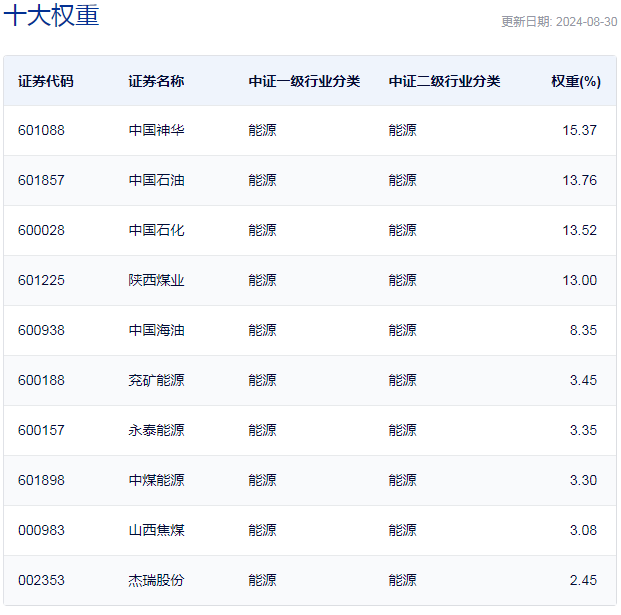
Task: Click the update date 2024-08-30
Action: pyautogui.click(x=586, y=22)
